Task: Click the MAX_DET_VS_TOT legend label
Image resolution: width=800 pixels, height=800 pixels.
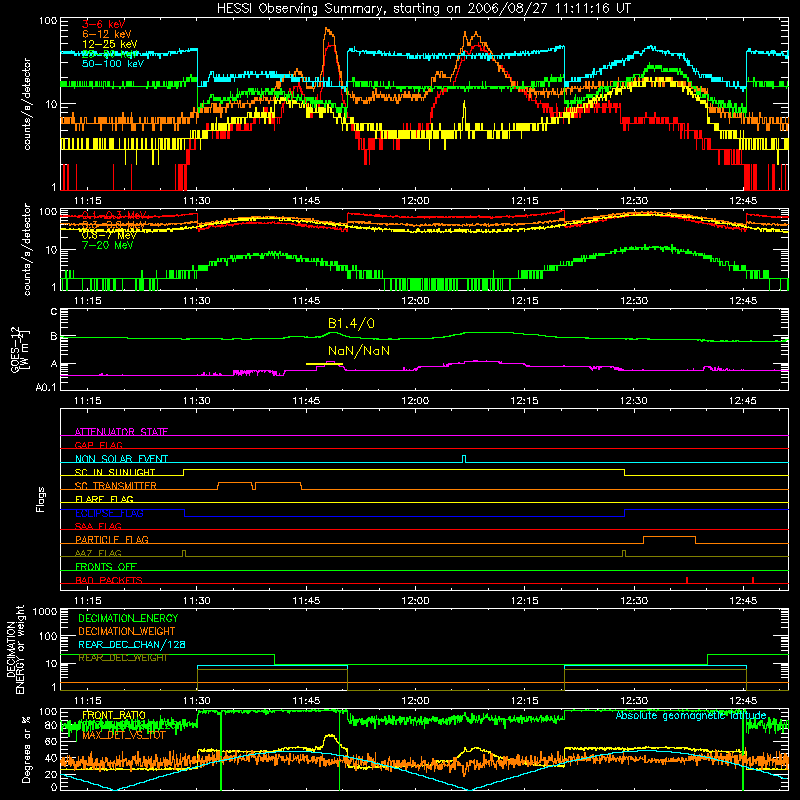Action: pyautogui.click(x=124, y=735)
